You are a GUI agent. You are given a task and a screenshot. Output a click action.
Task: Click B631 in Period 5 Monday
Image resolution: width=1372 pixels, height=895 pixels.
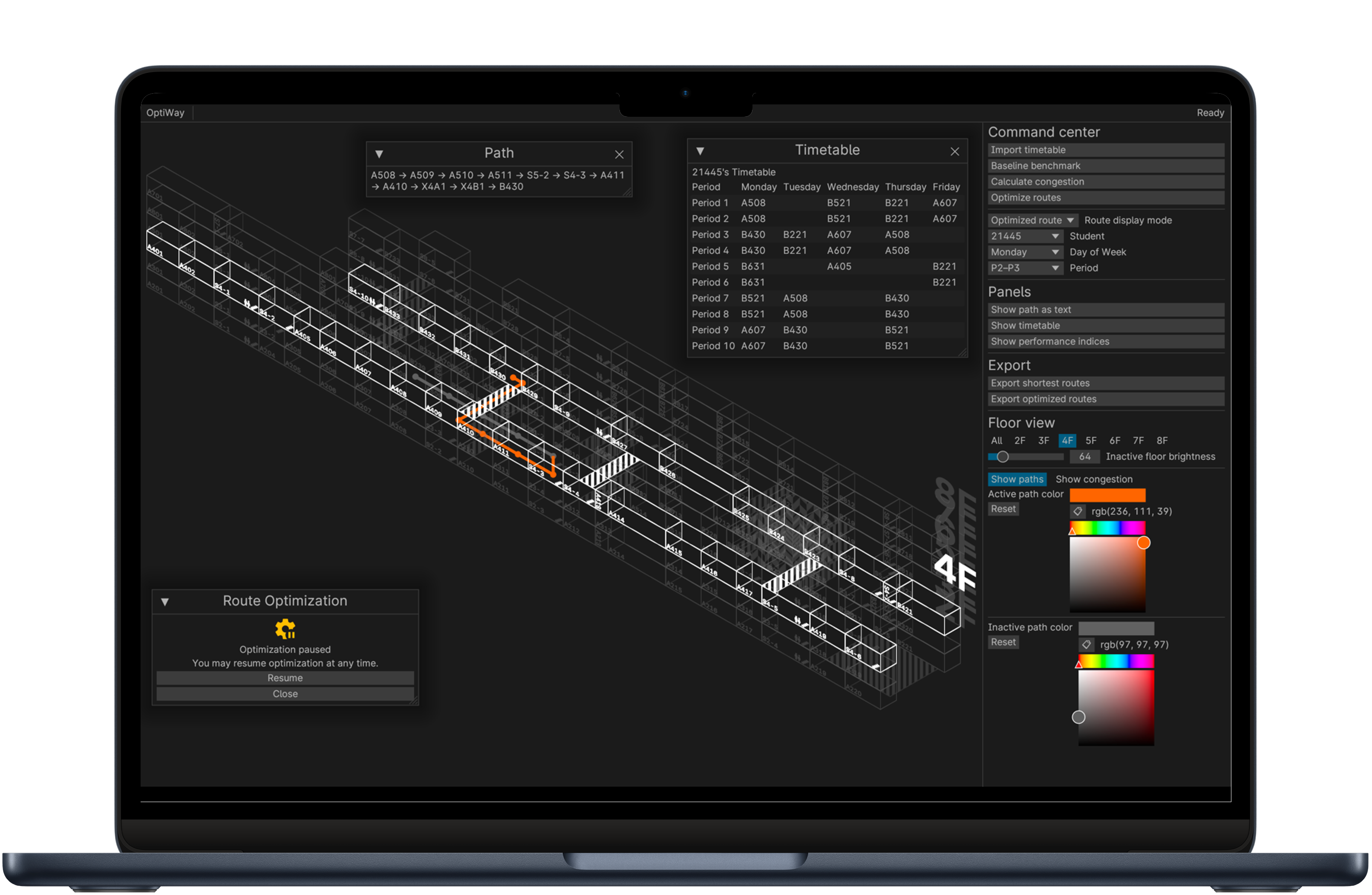pyautogui.click(x=752, y=266)
